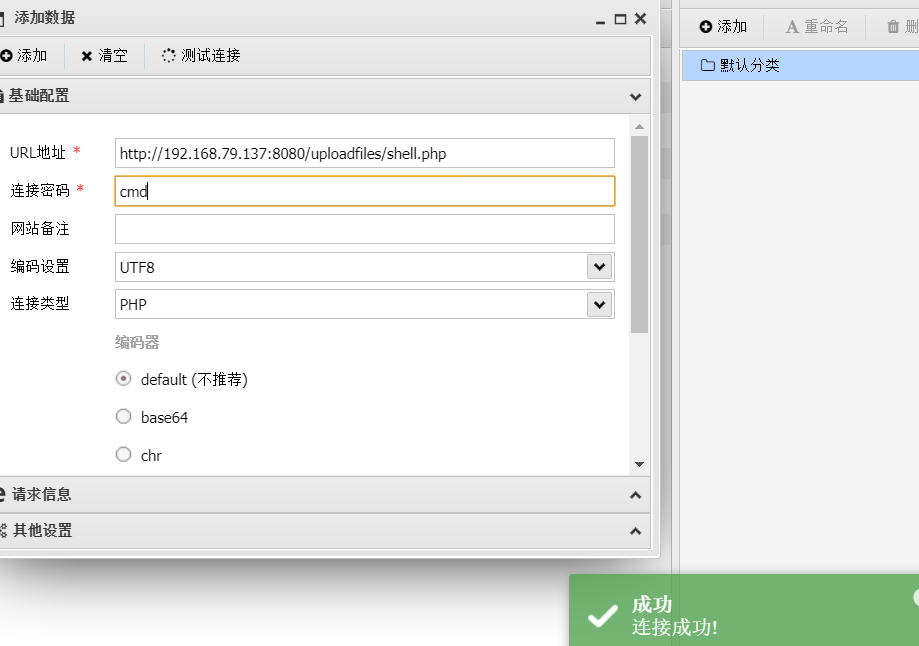Click the 其他设置 gear icon
This screenshot has height=646, width=919.
2,531
